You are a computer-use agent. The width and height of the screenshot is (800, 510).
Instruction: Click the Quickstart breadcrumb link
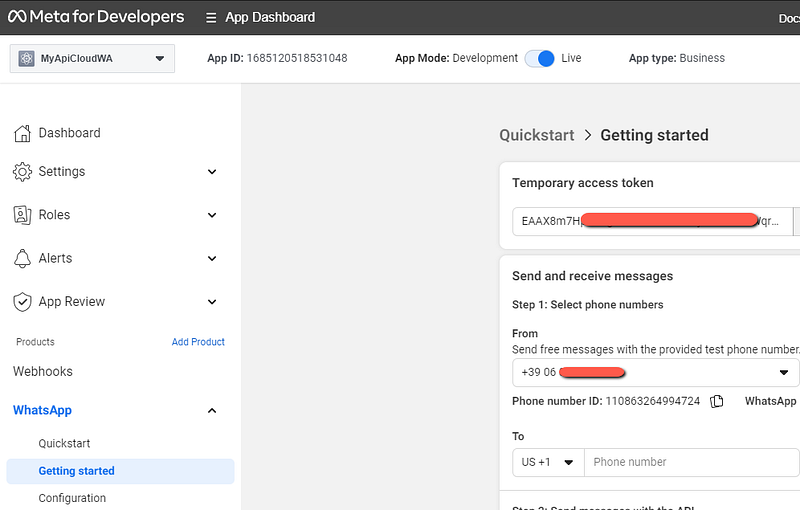[537, 135]
